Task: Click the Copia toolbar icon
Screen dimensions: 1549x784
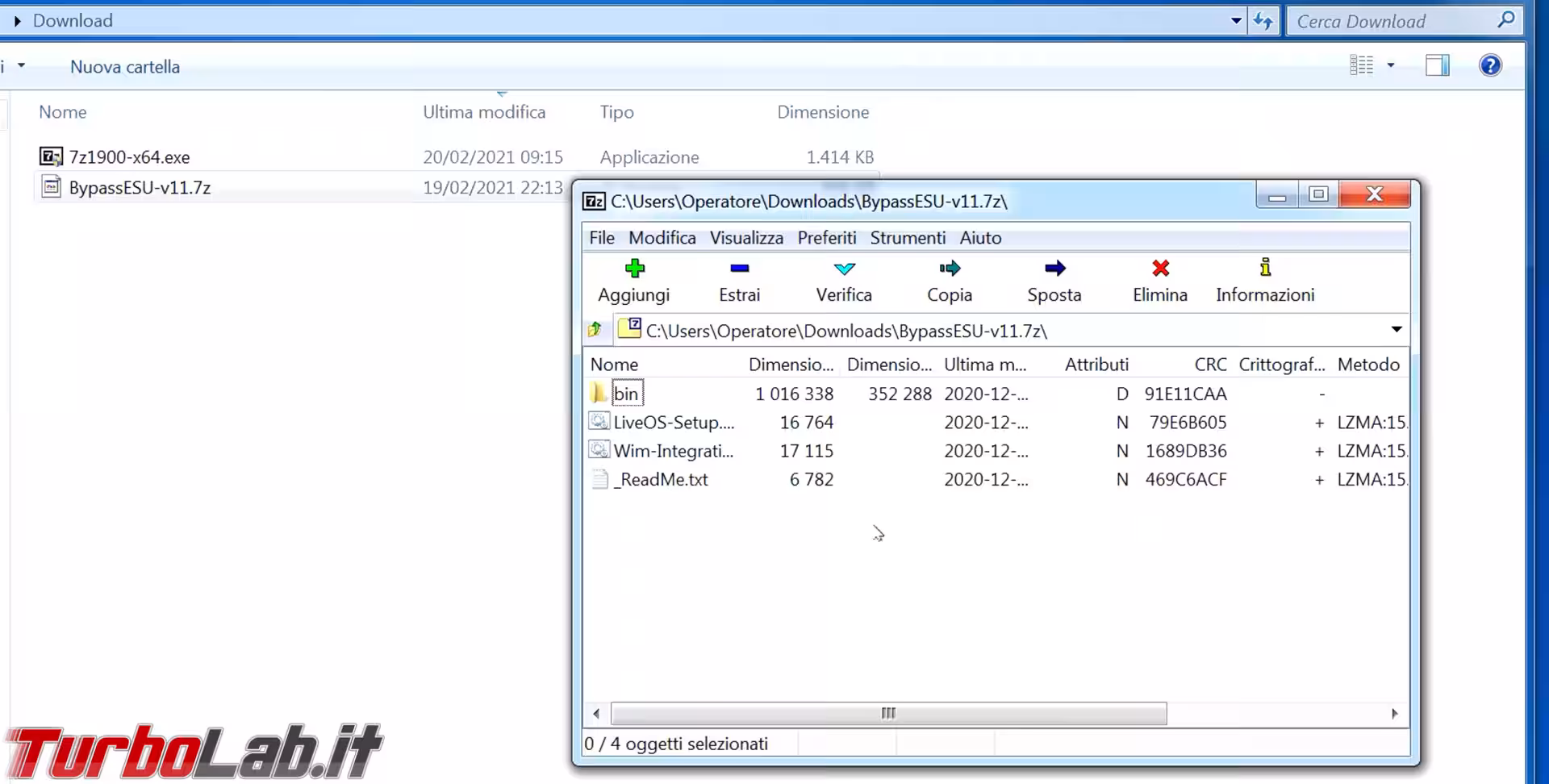Action: 950,269
